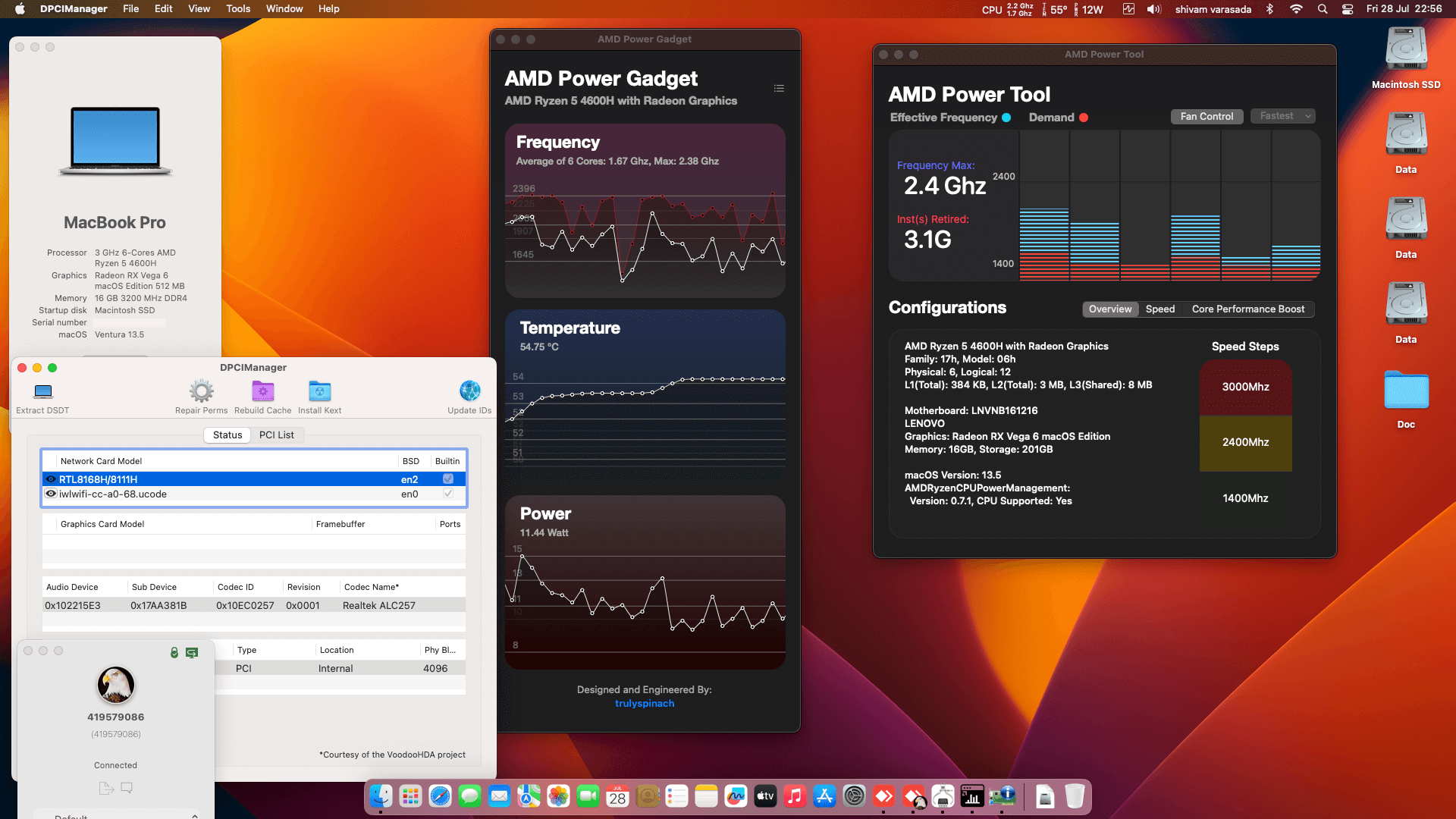Switch to the PCI List tab
The image size is (1456, 819).
277,435
